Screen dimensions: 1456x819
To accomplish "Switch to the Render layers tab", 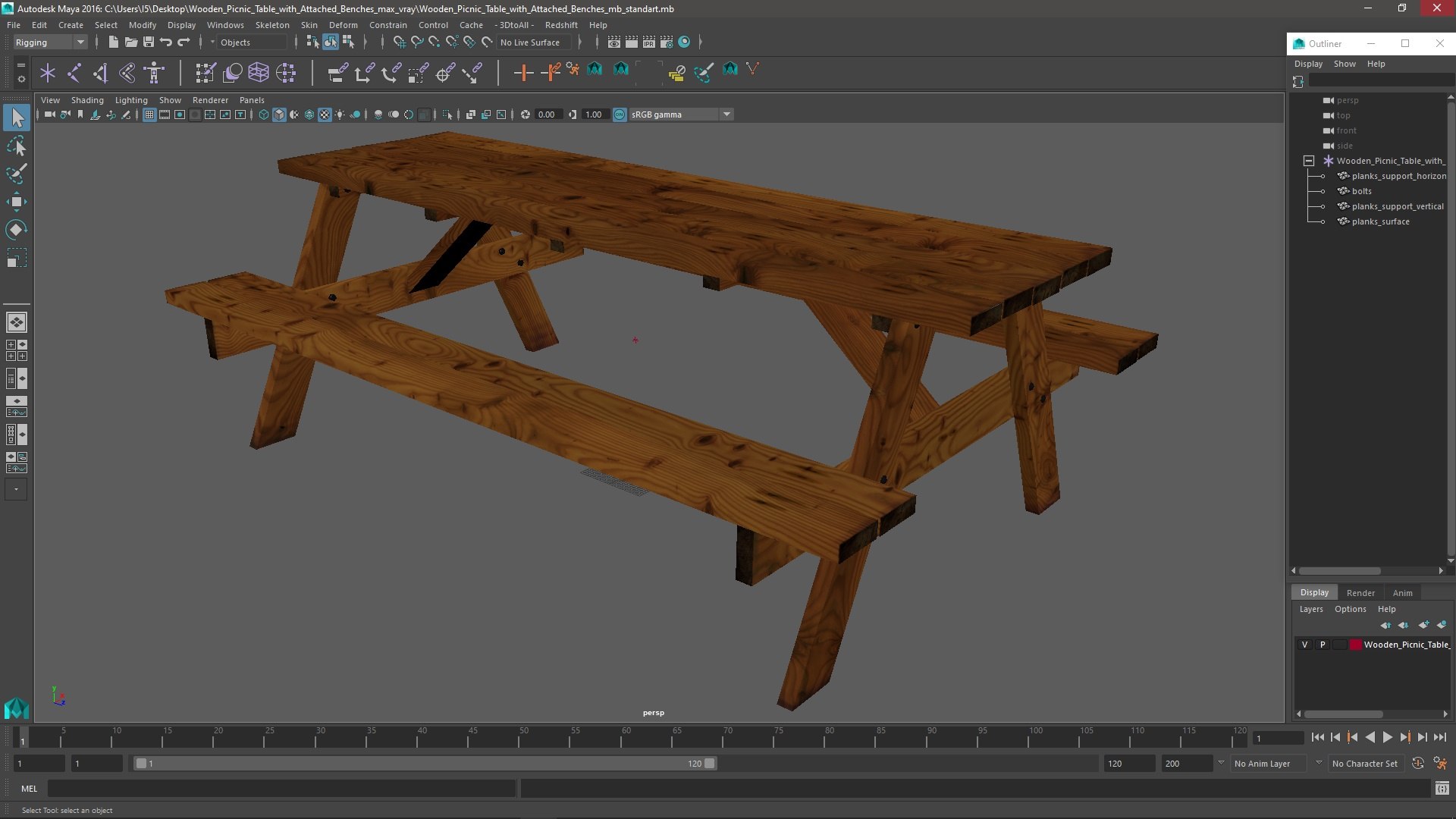I will (1360, 593).
